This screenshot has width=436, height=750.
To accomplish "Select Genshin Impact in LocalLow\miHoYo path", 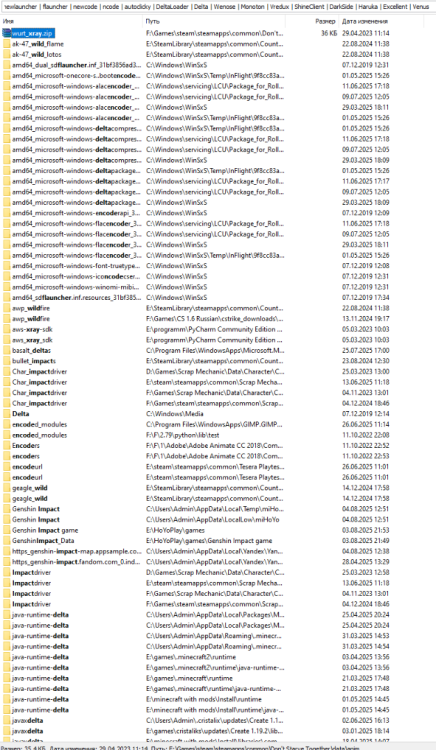I will [x=36, y=519].
